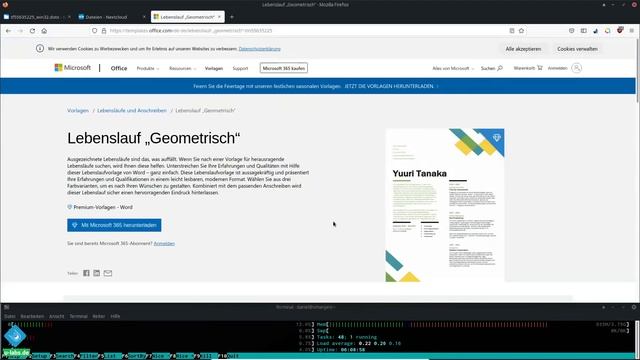The height and width of the screenshot is (360, 640).
Task: Click the browser forward arrow
Action: pyautogui.click(x=20, y=31)
